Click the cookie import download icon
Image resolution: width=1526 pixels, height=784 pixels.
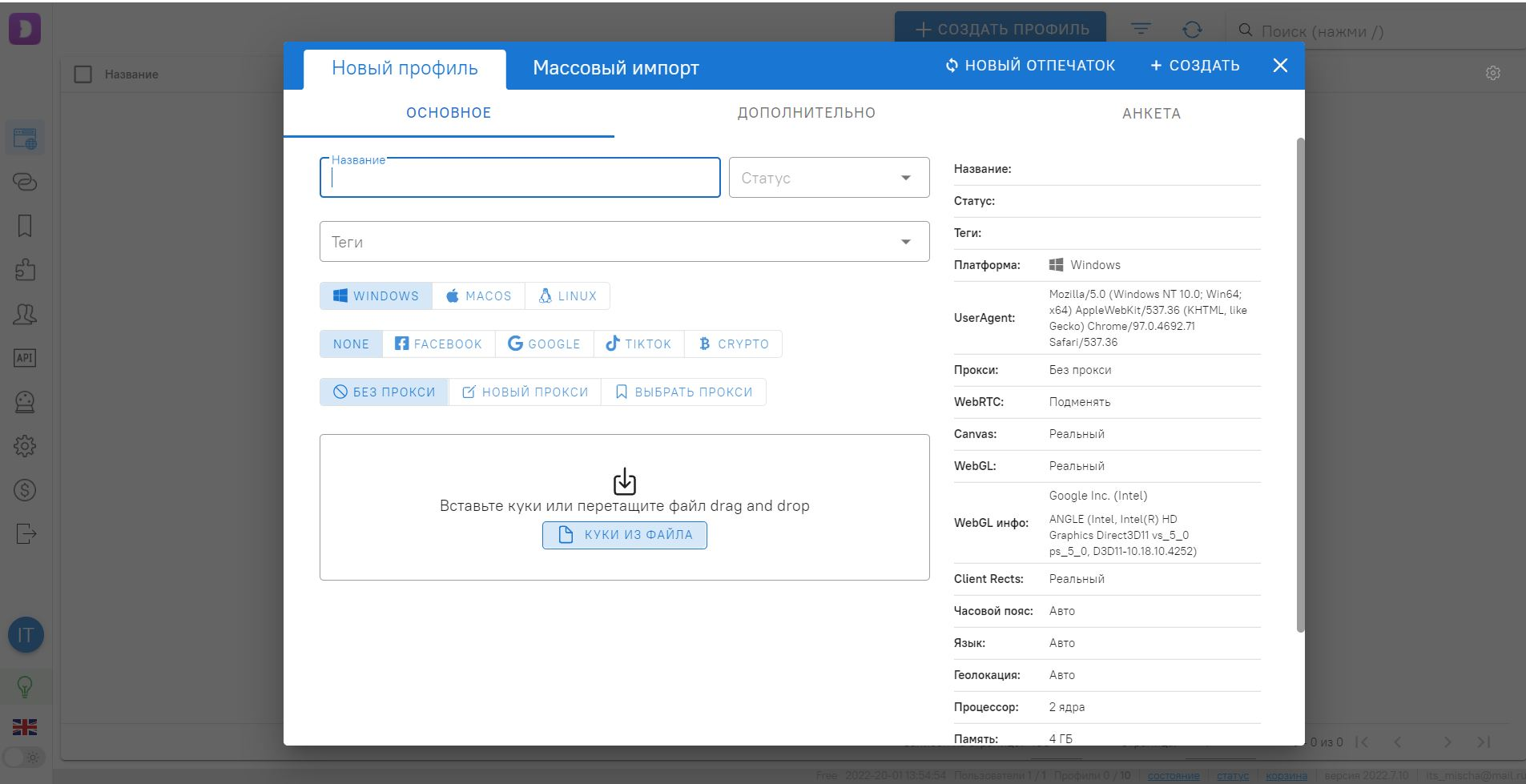pos(625,481)
